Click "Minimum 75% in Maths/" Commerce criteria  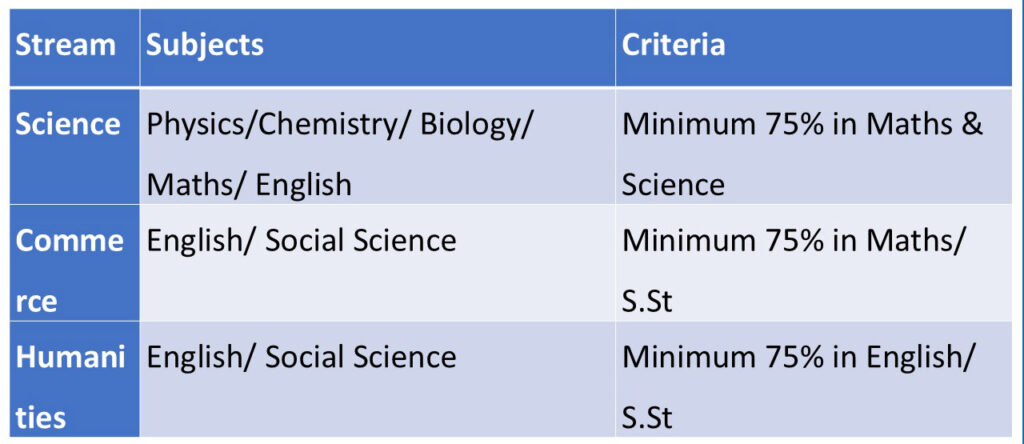pos(796,241)
